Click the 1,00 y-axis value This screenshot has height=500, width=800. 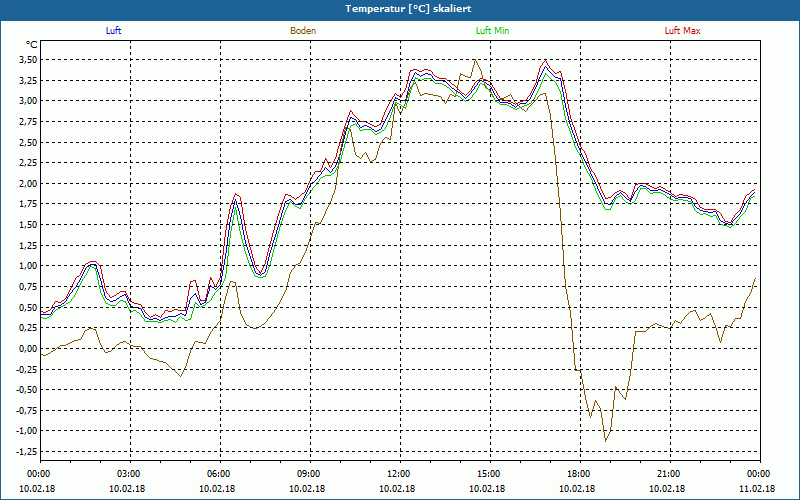27,266
